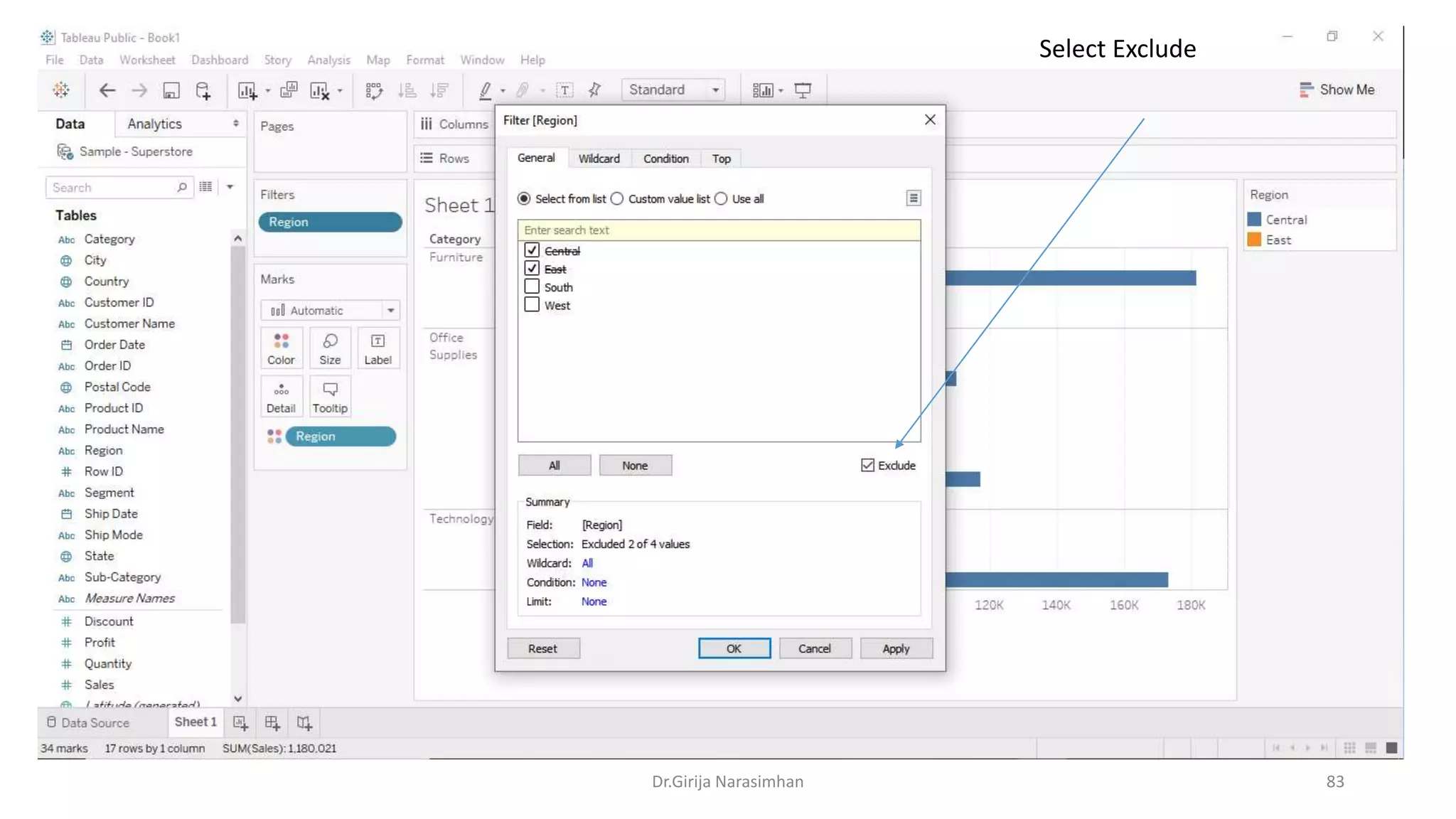Click the Undo back arrow icon
This screenshot has height=819, width=1456.
pyautogui.click(x=107, y=90)
